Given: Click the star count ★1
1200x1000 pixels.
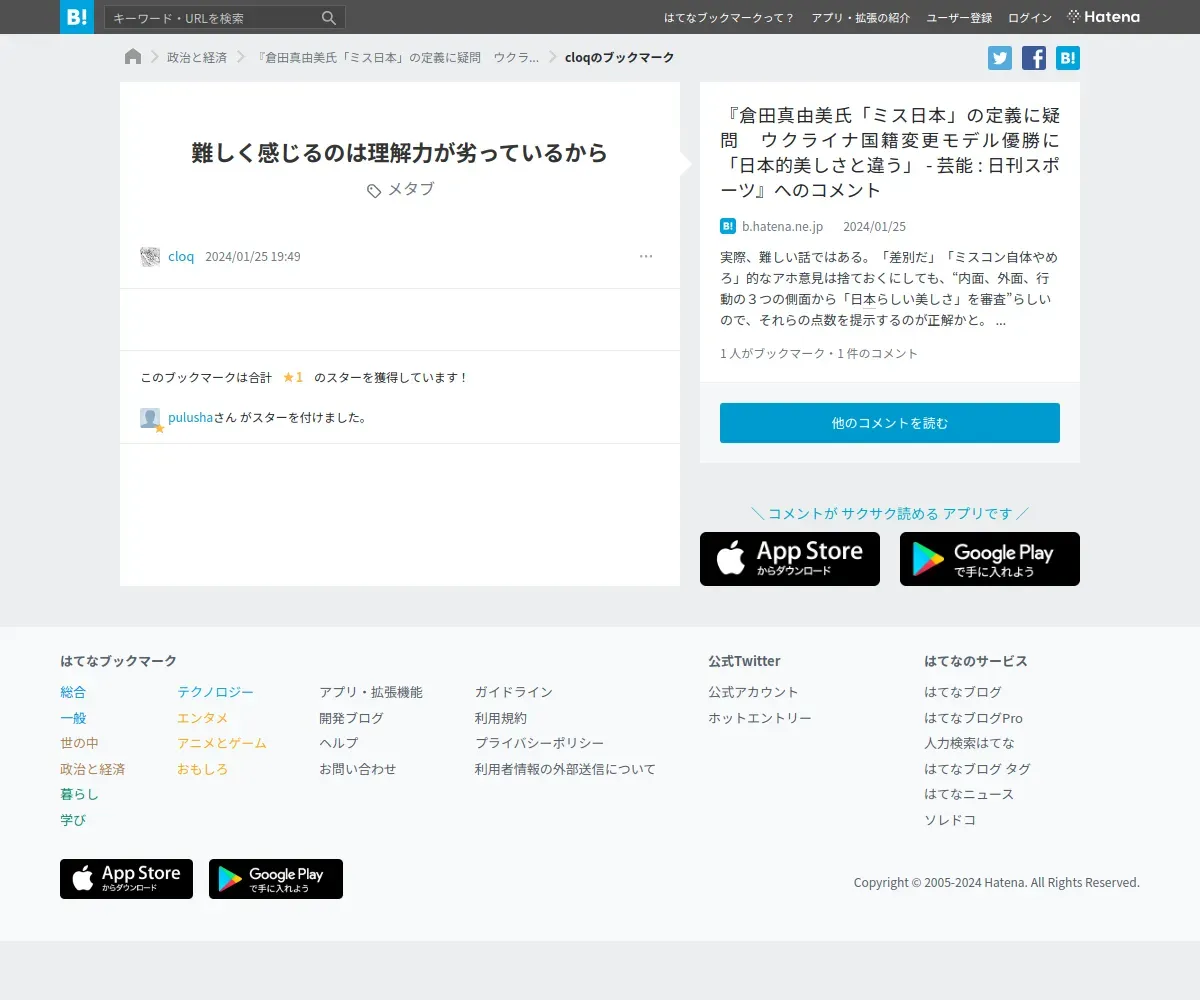Looking at the screenshot, I should [293, 377].
